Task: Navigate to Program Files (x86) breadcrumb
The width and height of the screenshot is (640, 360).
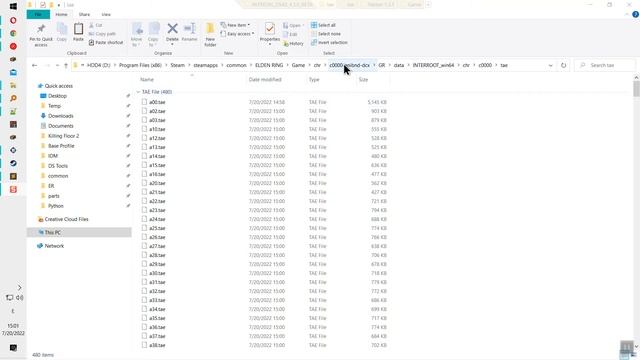Action: [140, 65]
